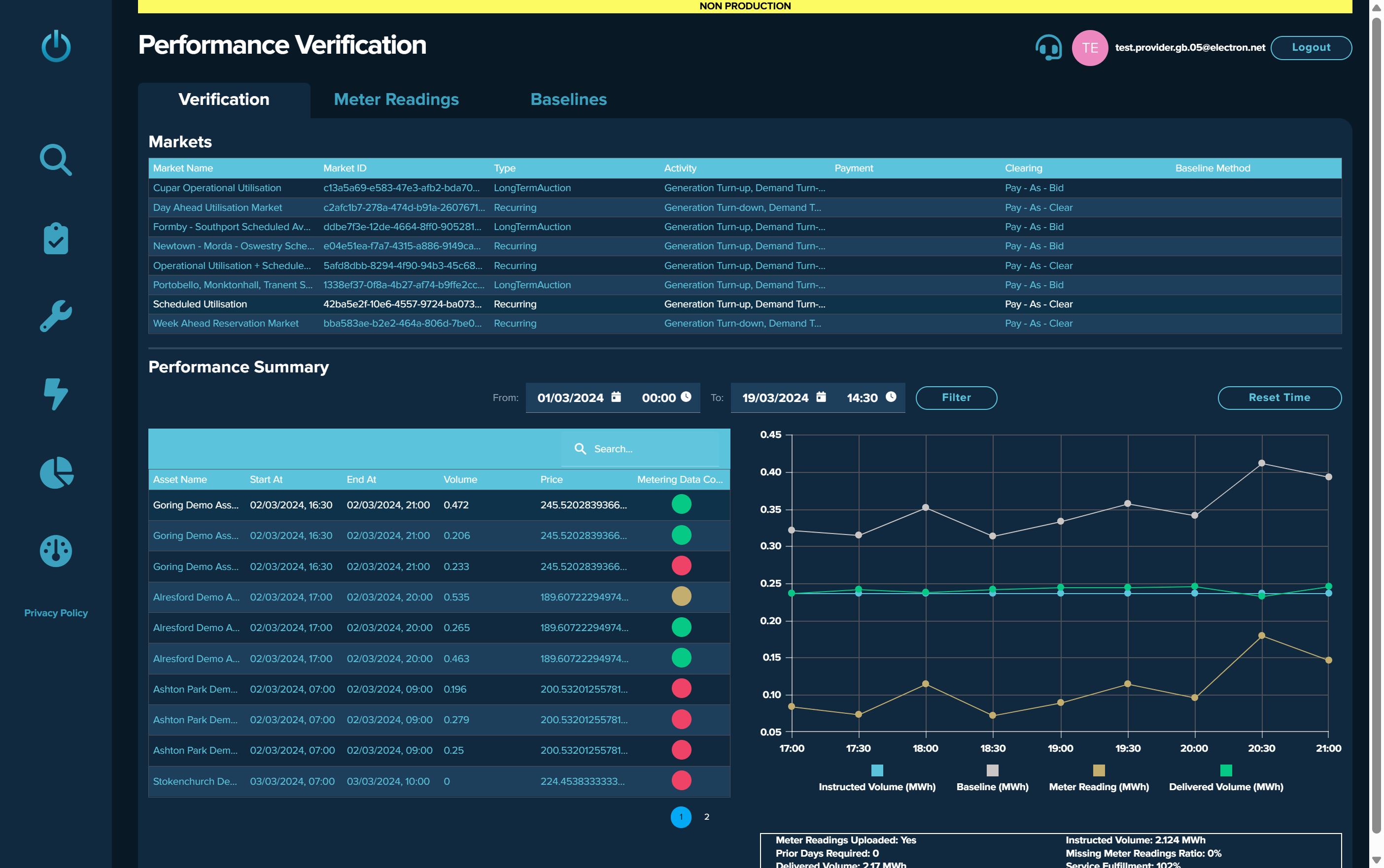The height and width of the screenshot is (868, 1384).
Task: Click the page vertical scrollbar
Action: [1376, 425]
